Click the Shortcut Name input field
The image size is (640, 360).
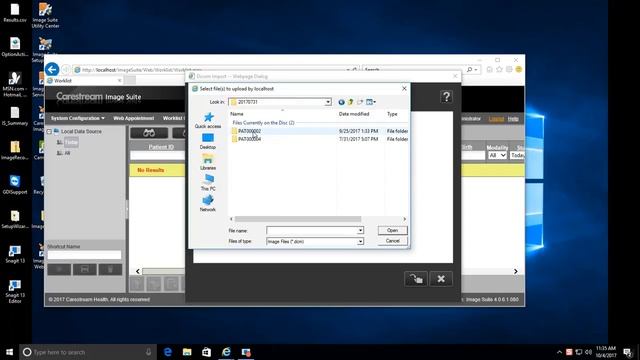click(x=84, y=255)
